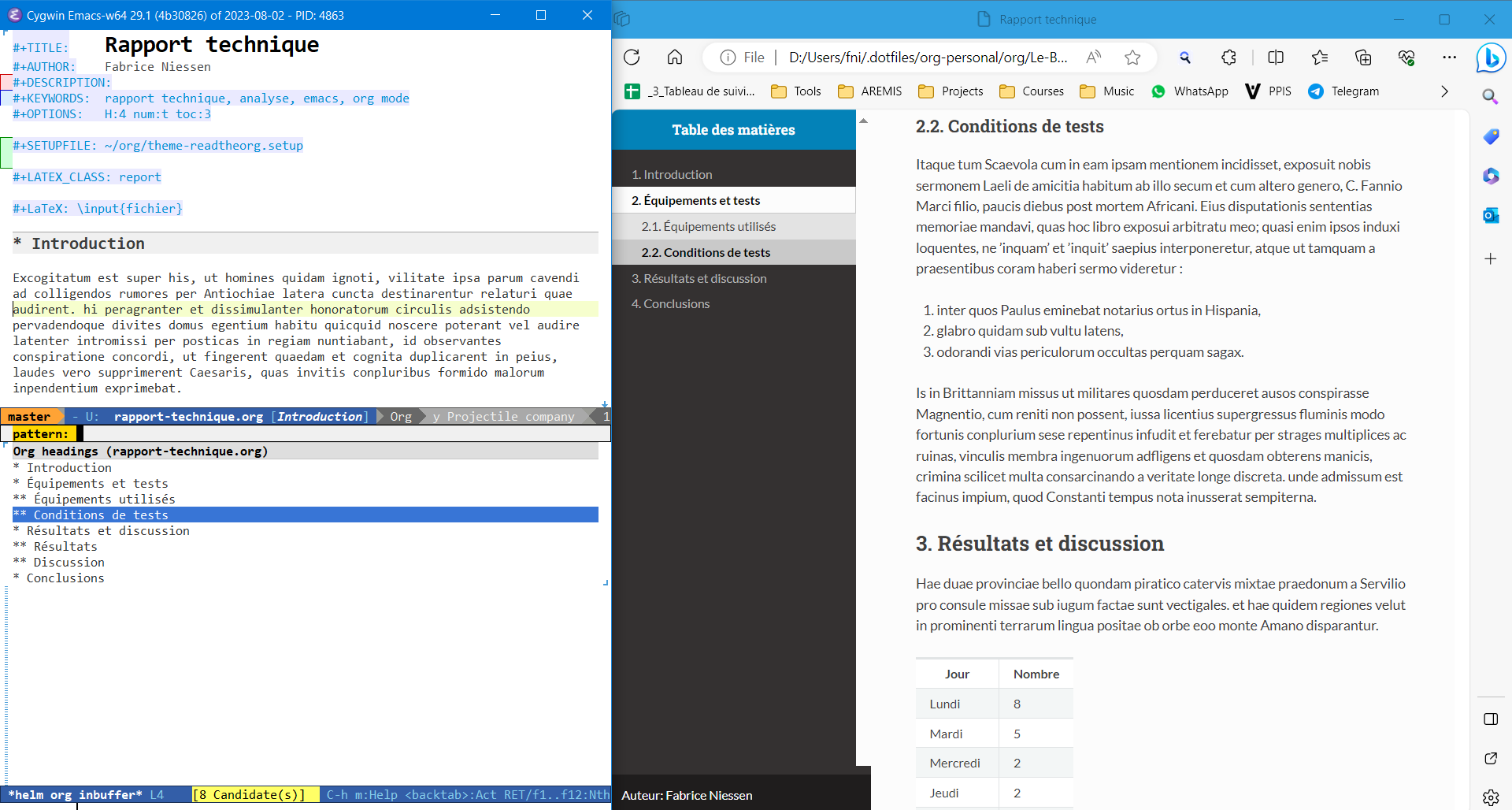Refresh the Rapport technique page
This screenshot has height=810, width=1512.
tap(631, 57)
